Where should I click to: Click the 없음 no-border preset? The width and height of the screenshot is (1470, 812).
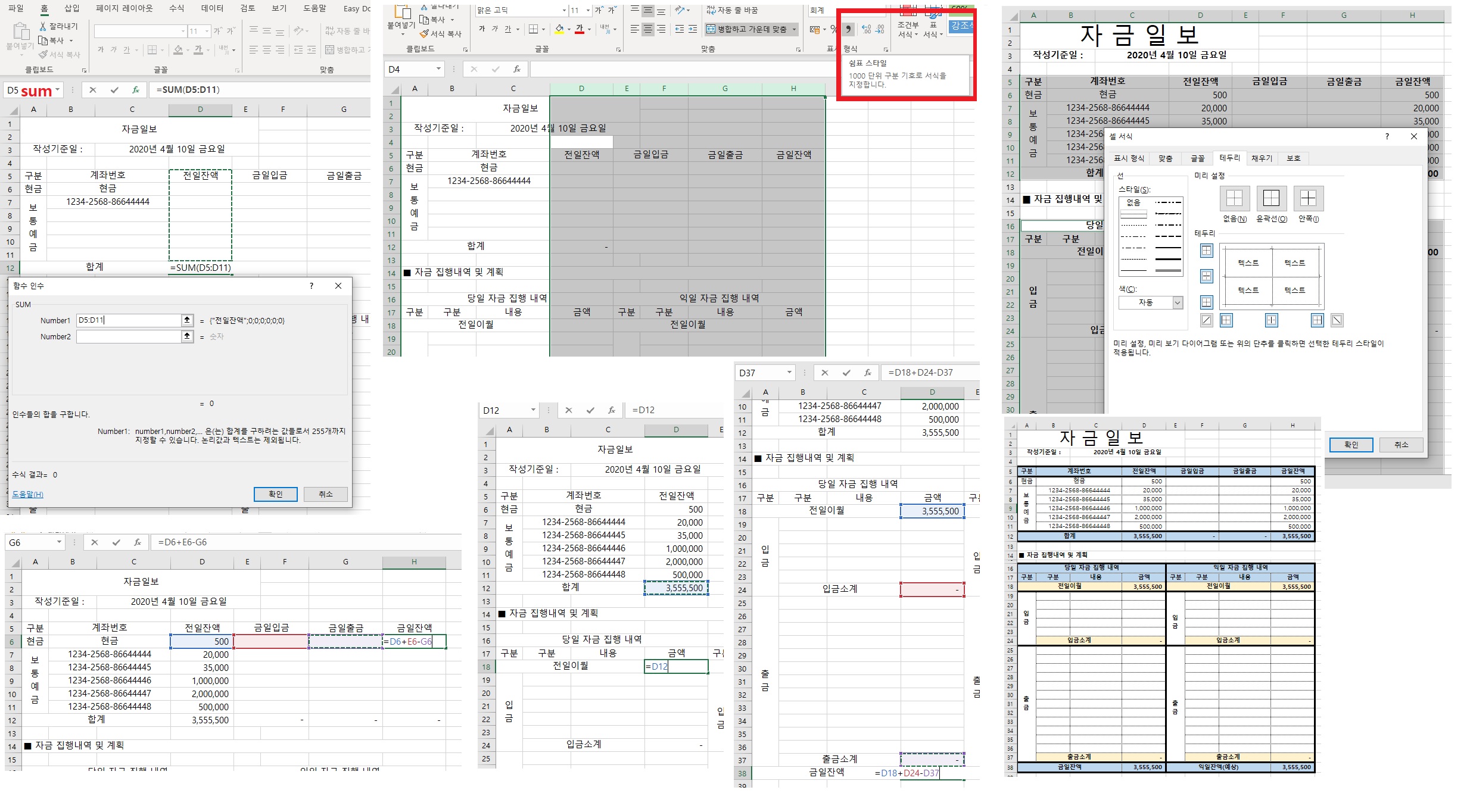pos(1234,198)
